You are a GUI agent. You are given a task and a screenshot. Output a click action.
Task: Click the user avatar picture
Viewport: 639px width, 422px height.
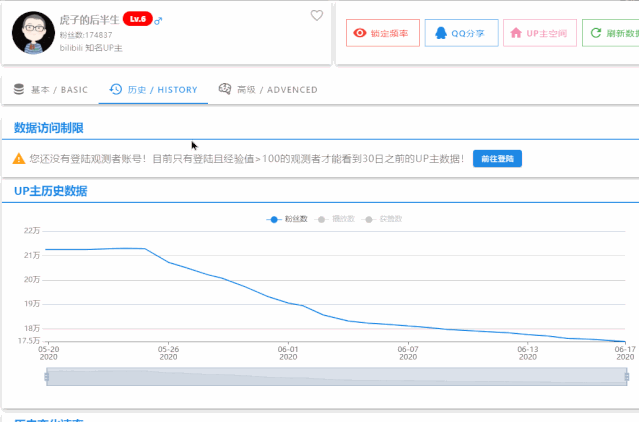pos(34,33)
